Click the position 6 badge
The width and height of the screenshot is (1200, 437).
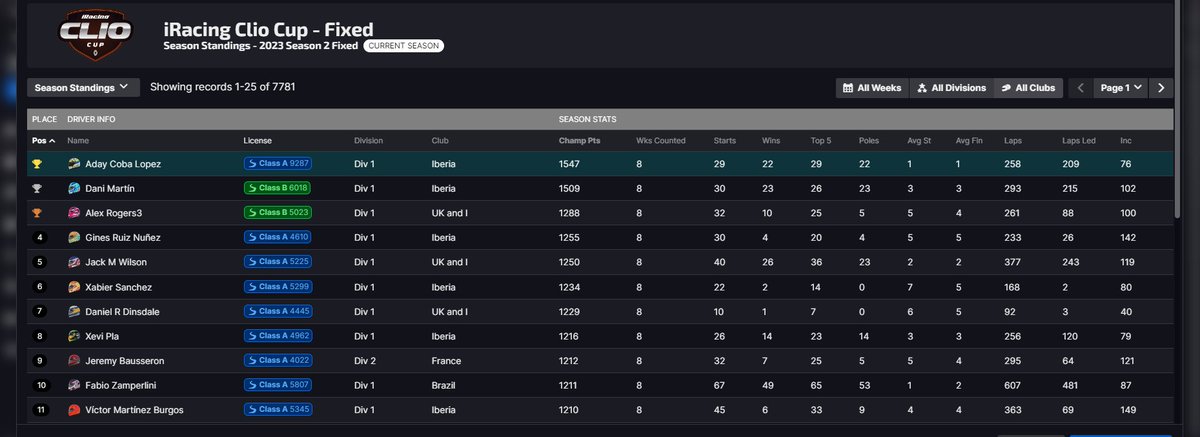40,286
